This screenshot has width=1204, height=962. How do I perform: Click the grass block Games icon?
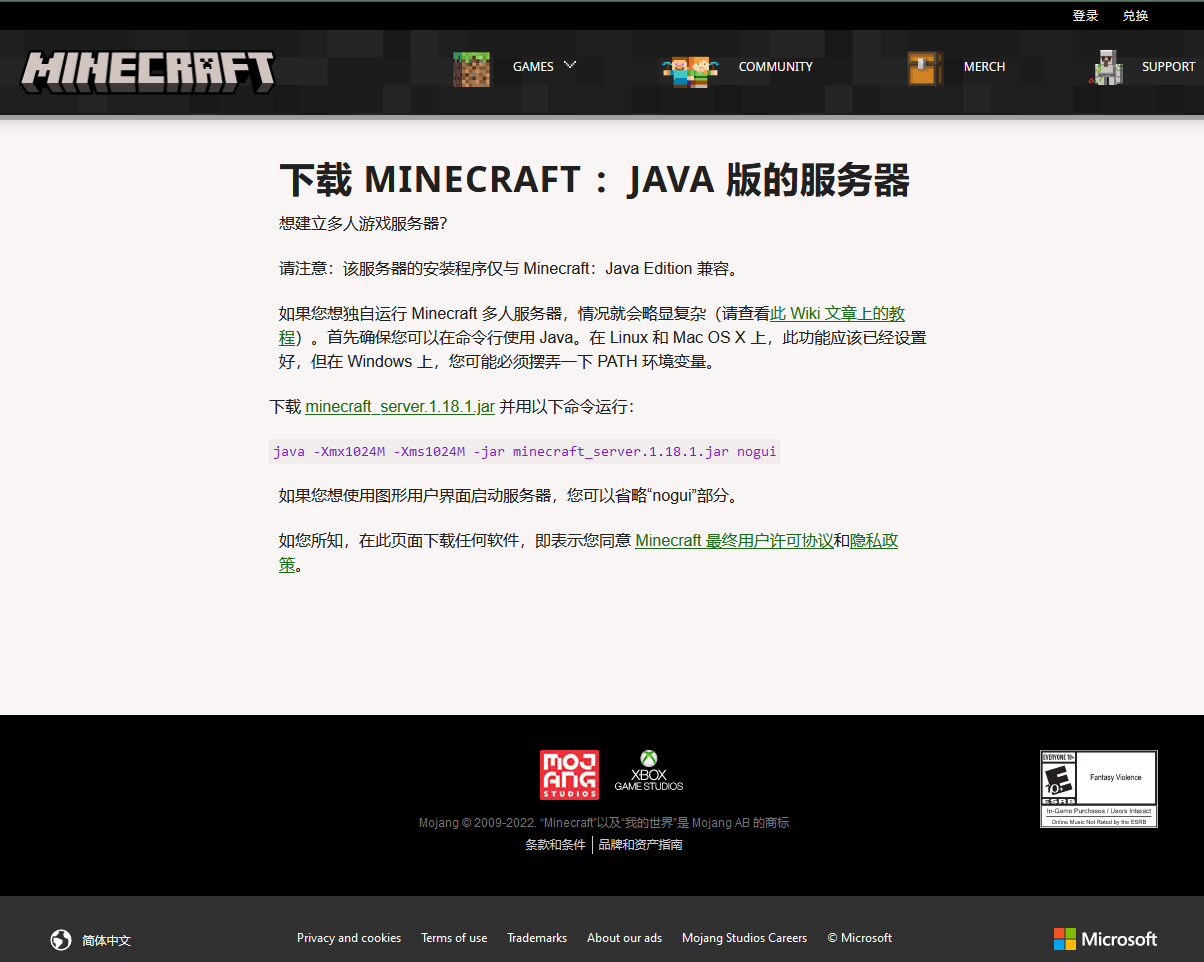point(472,69)
